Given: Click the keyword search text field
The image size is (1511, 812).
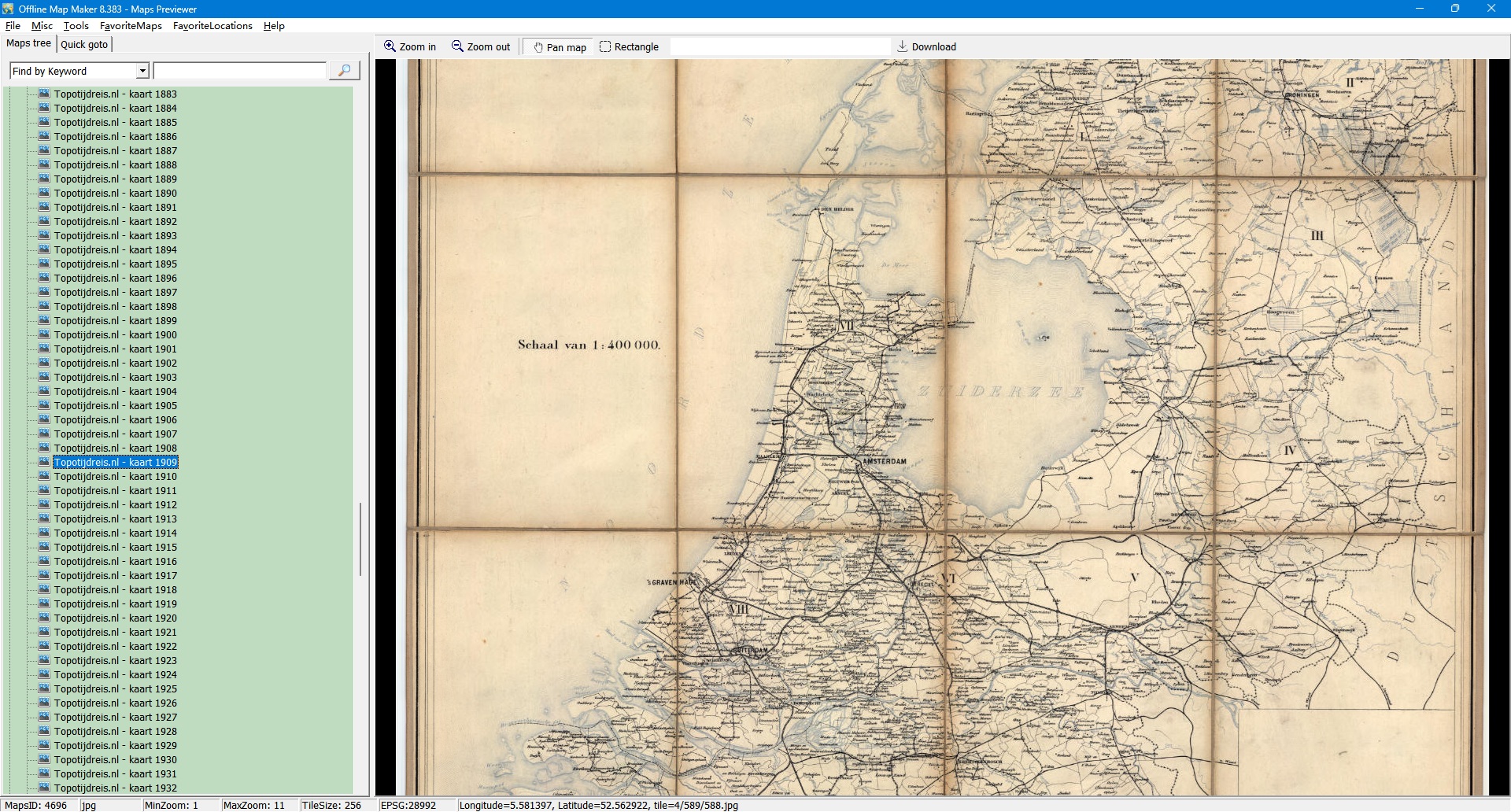Looking at the screenshot, I should (239, 71).
